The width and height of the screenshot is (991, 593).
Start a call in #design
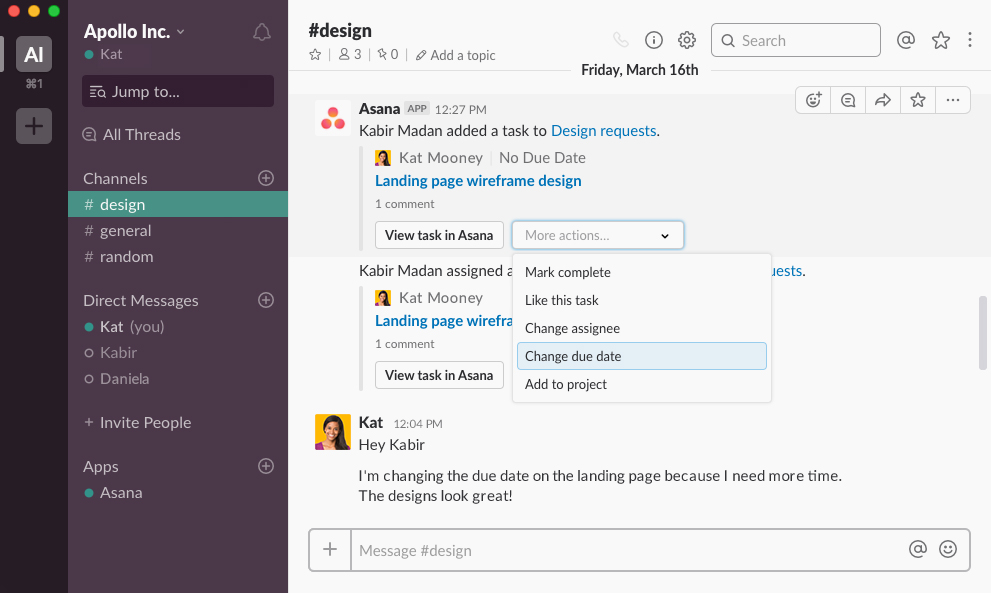click(620, 39)
